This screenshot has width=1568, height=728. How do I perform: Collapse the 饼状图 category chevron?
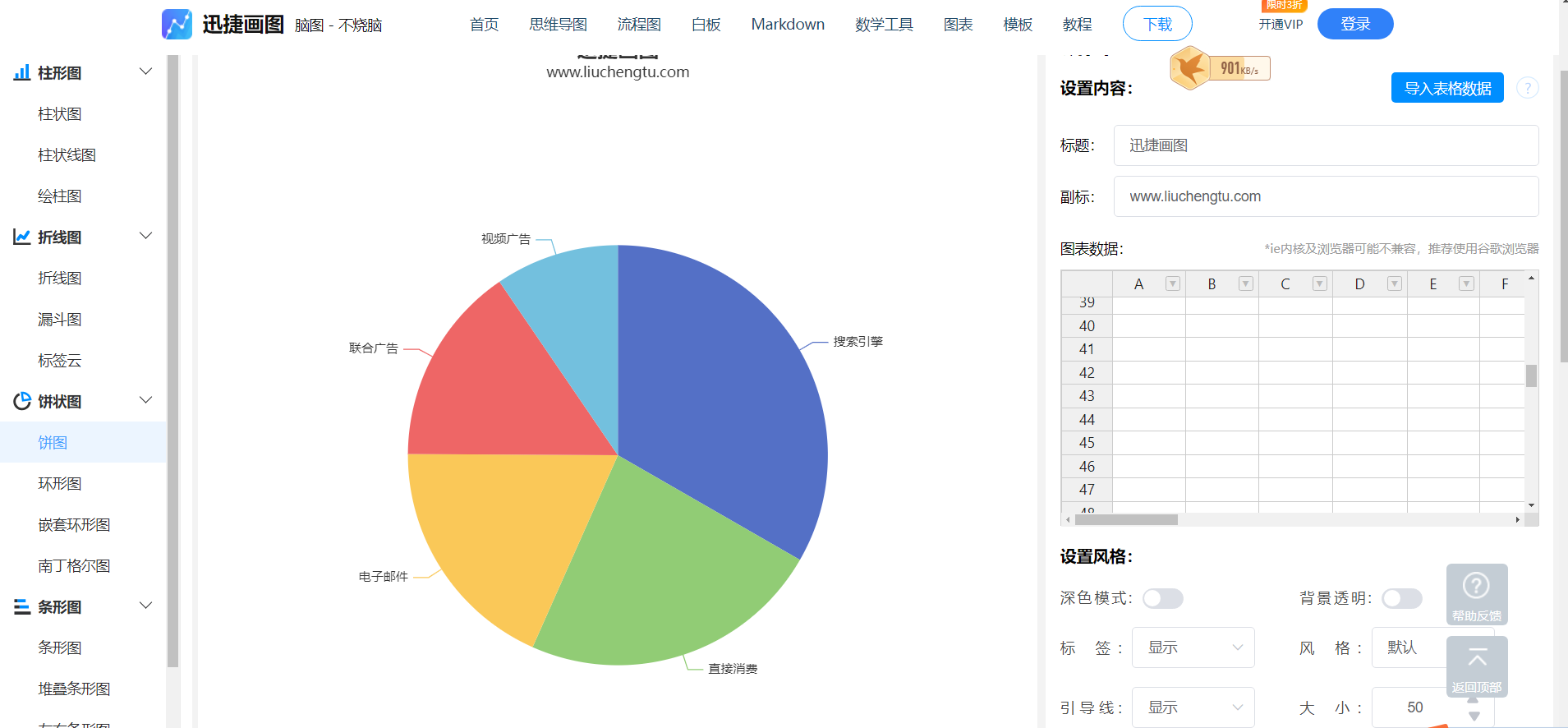(x=146, y=400)
